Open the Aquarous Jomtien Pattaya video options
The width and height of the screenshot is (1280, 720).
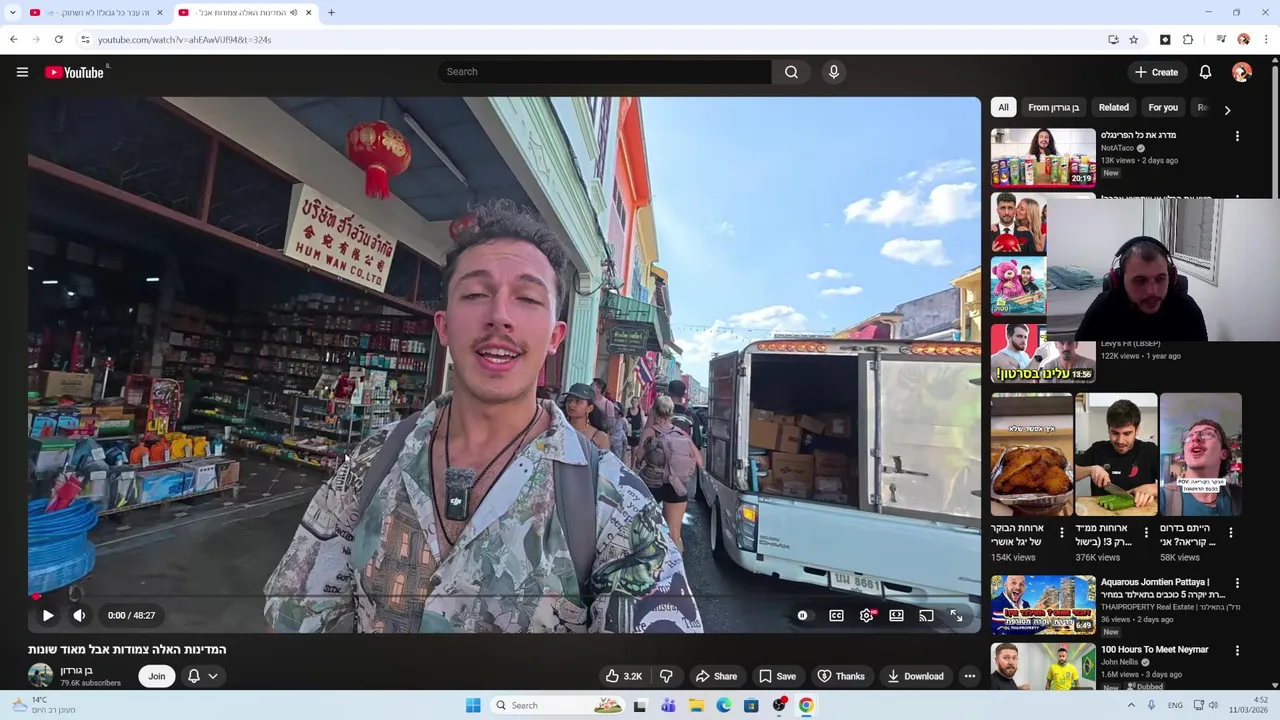[x=1237, y=583]
